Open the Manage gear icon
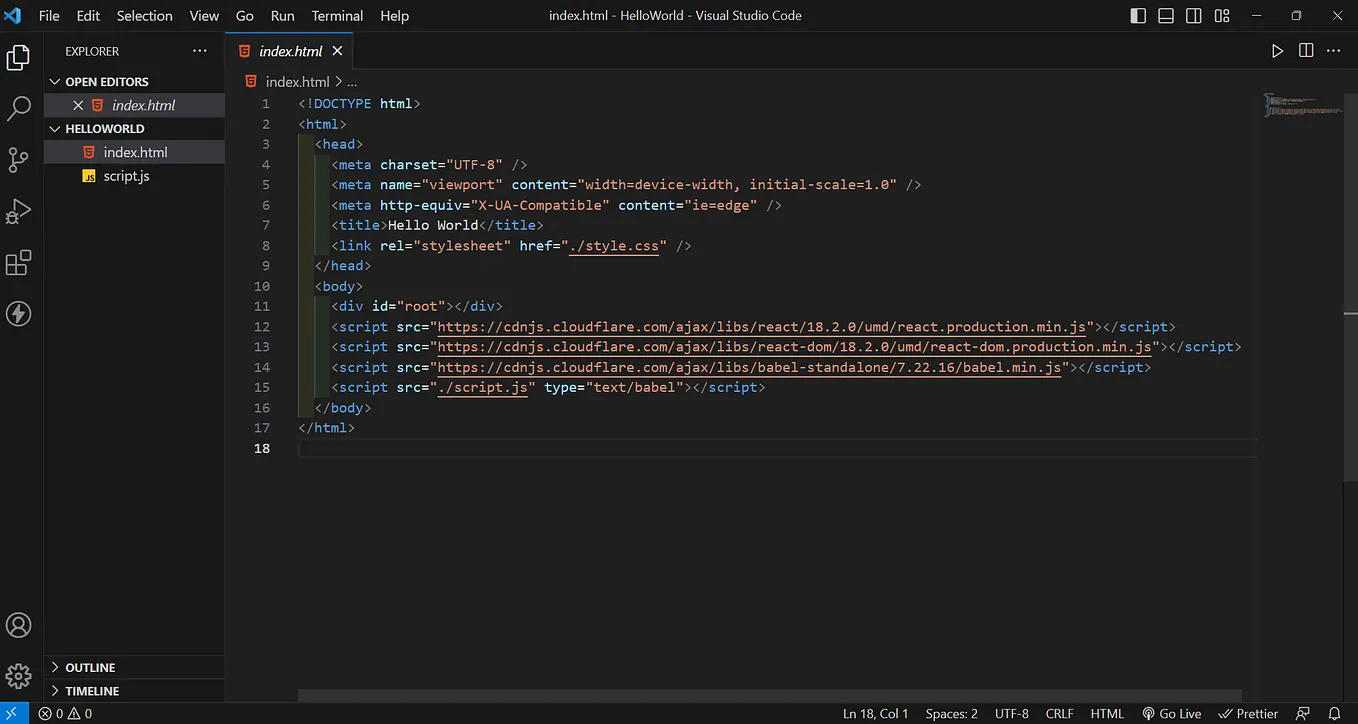 point(19,675)
